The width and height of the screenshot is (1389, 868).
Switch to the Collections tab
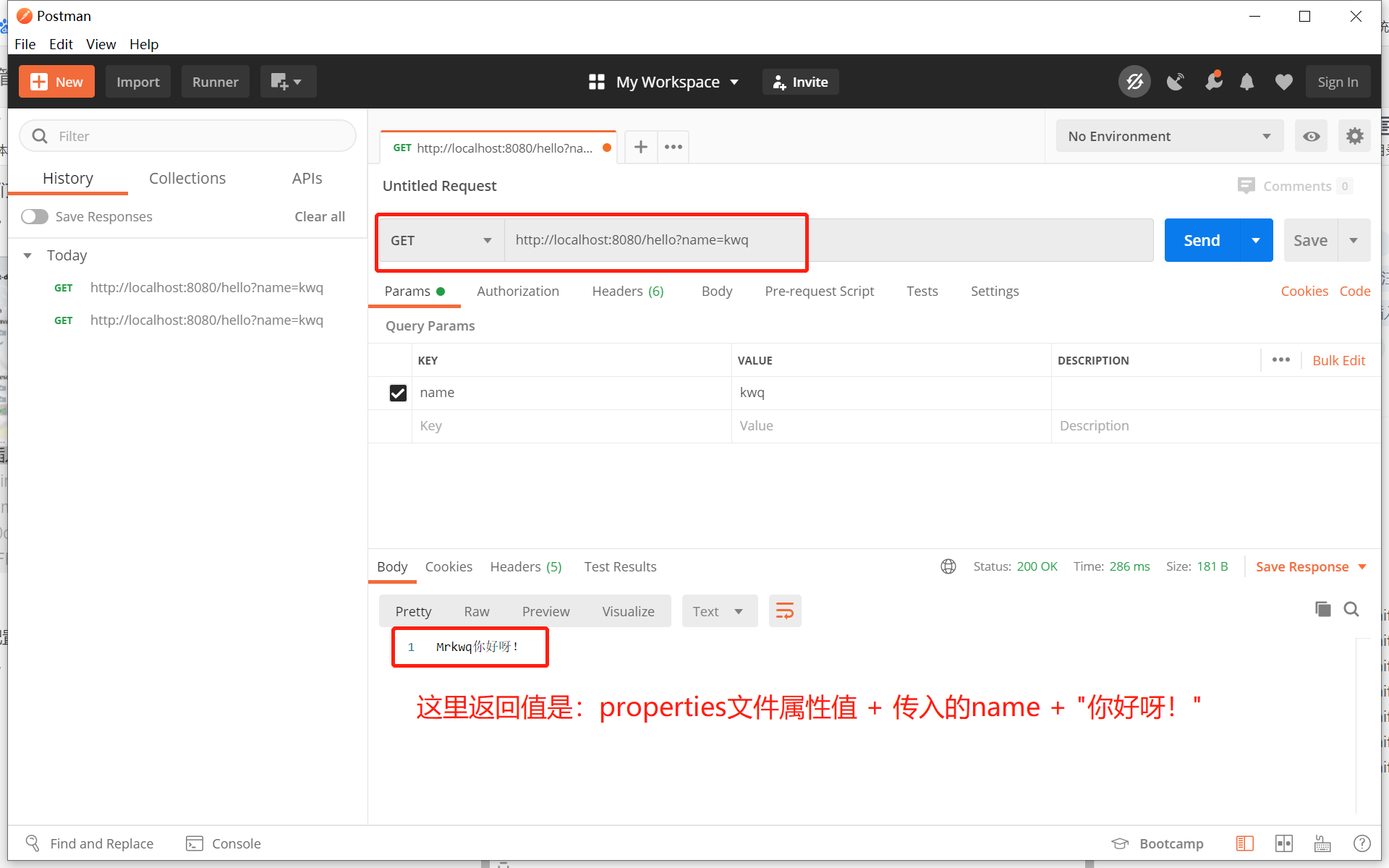pos(187,178)
